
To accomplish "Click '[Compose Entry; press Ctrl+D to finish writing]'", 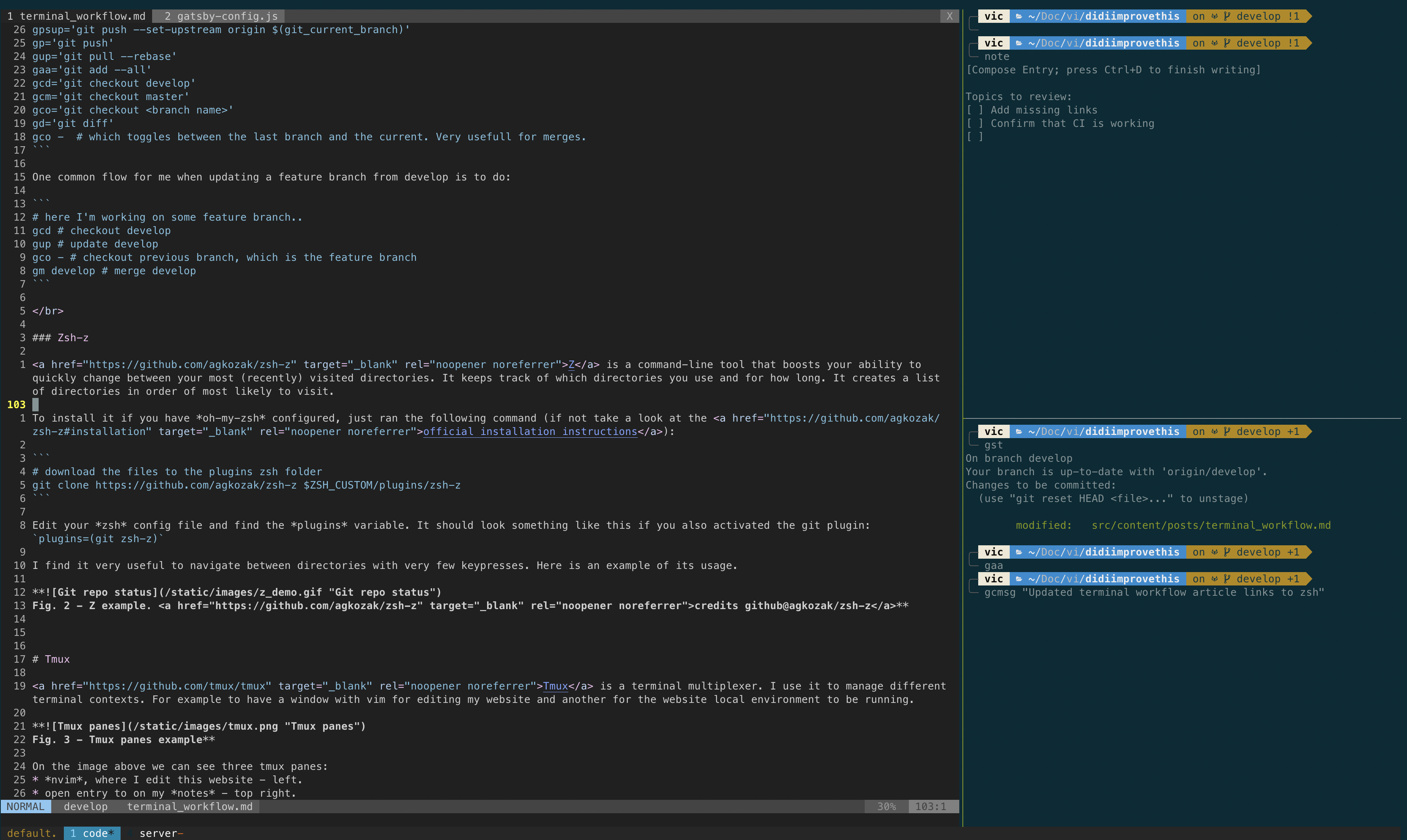I will click(1114, 70).
